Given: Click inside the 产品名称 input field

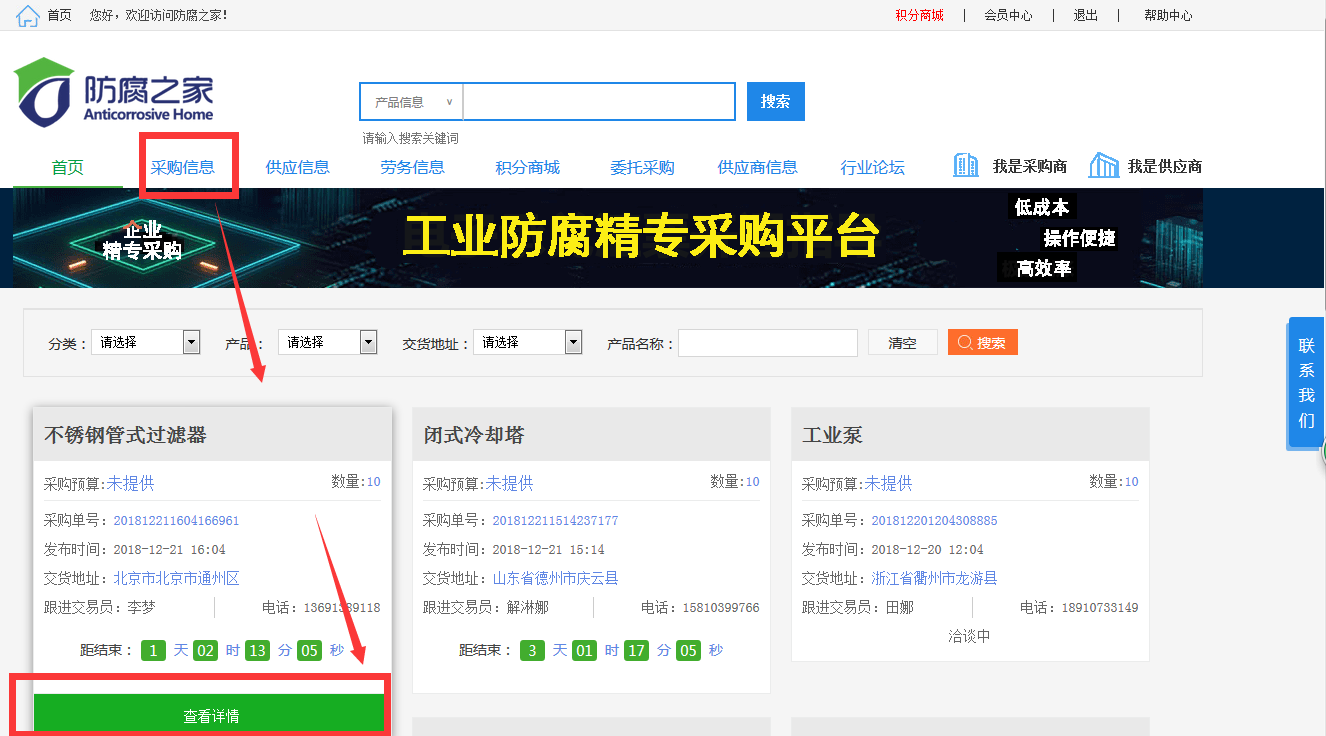Looking at the screenshot, I should coord(767,342).
